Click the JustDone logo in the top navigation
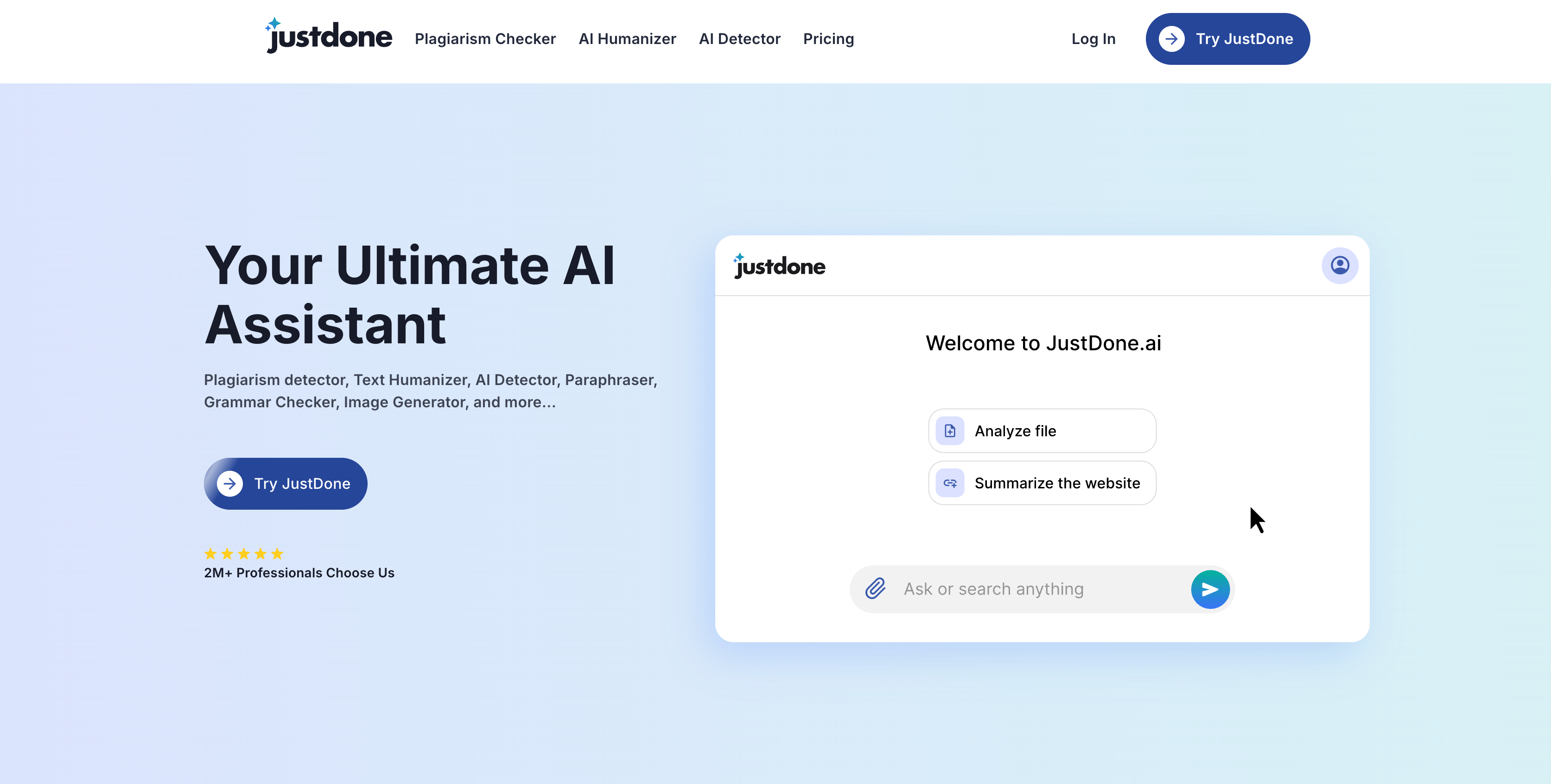Viewport: 1551px width, 784px height. pos(329,38)
